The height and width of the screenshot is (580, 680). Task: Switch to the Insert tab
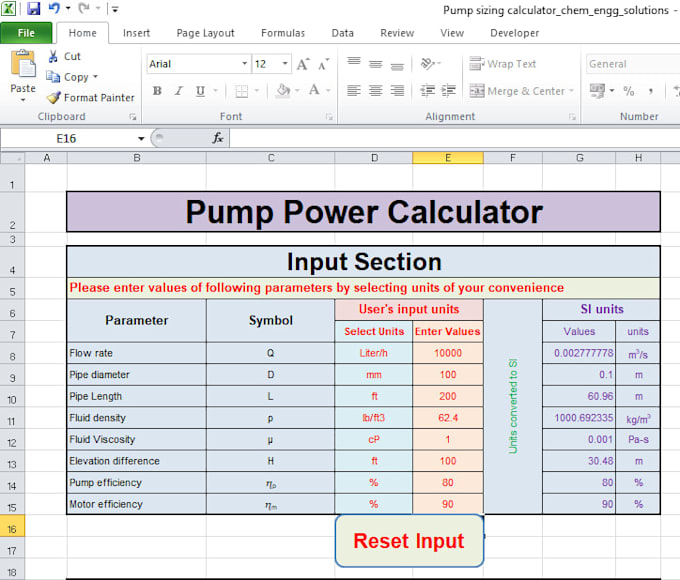136,33
